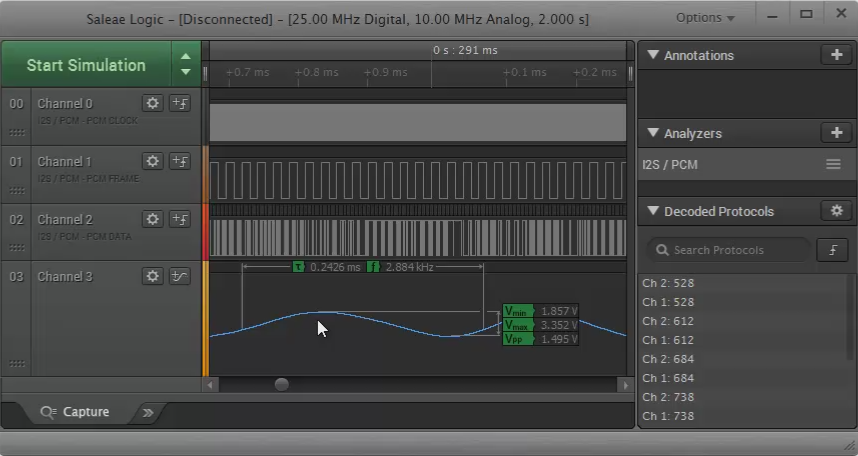Add a new analyzer with plus button
858x456 pixels.
[836, 133]
